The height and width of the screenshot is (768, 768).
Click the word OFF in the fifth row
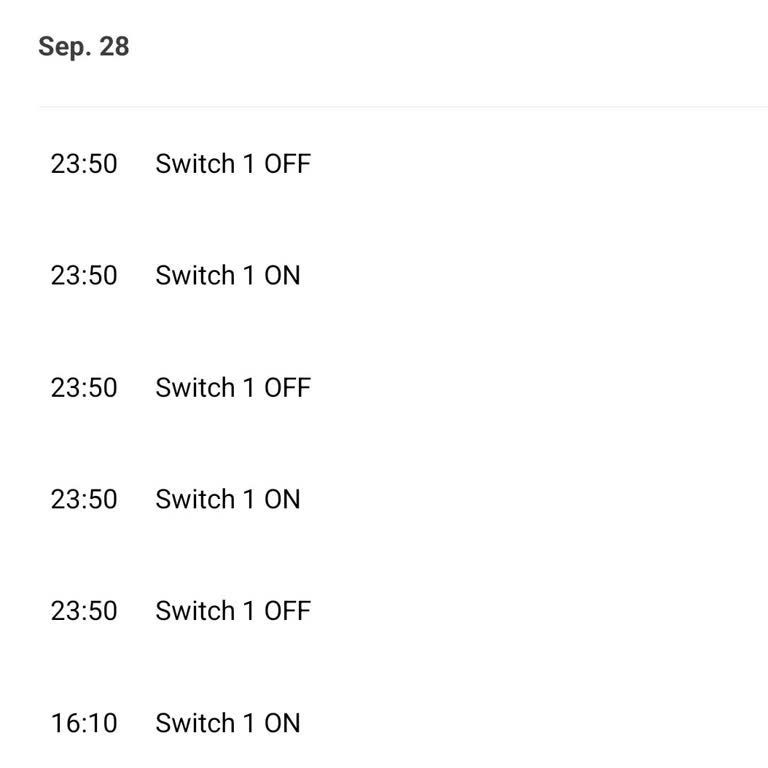point(287,611)
